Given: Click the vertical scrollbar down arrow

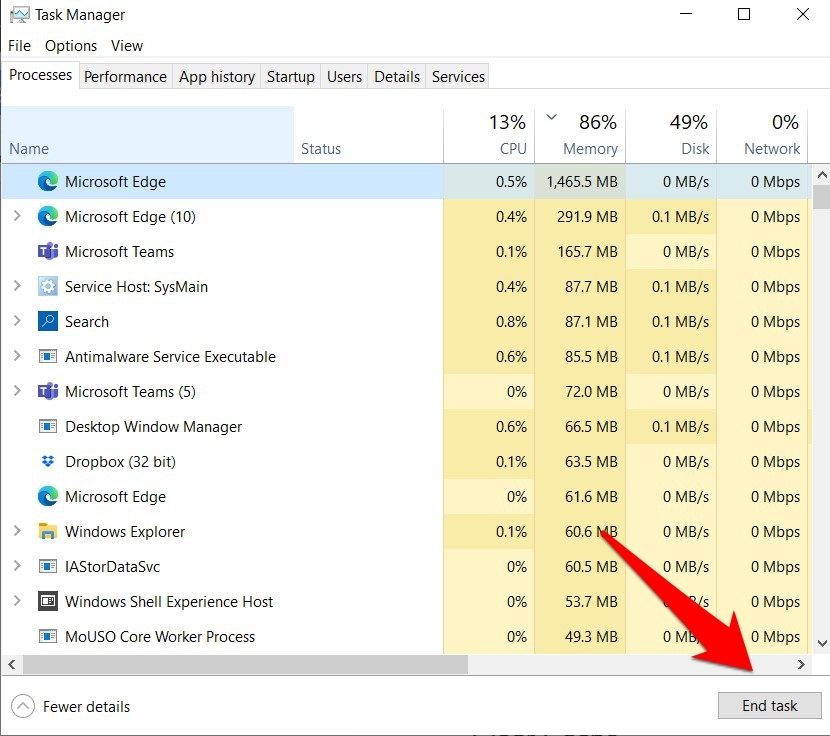Looking at the screenshot, I should (822, 645).
